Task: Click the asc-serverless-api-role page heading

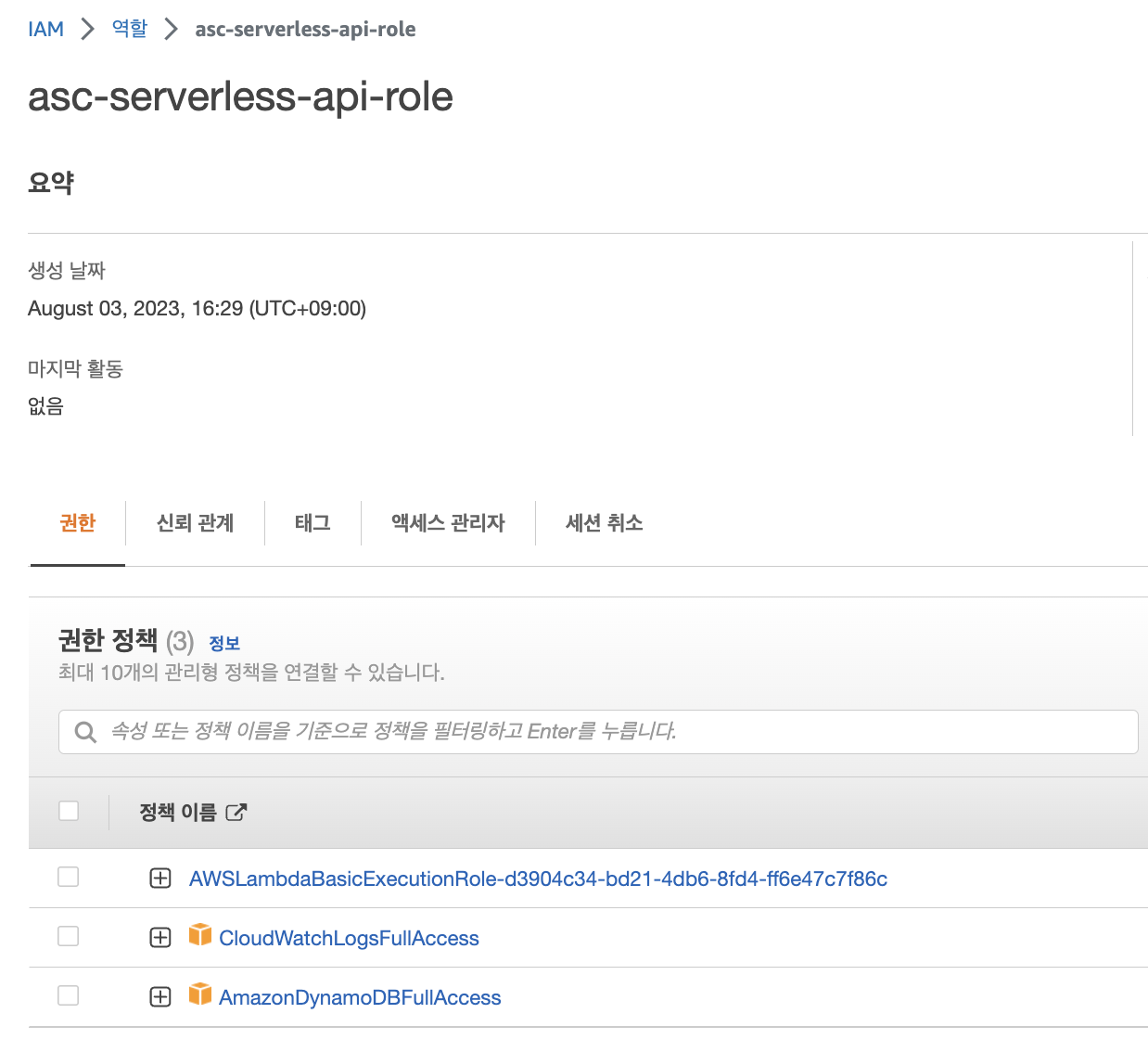Action: coord(240,96)
